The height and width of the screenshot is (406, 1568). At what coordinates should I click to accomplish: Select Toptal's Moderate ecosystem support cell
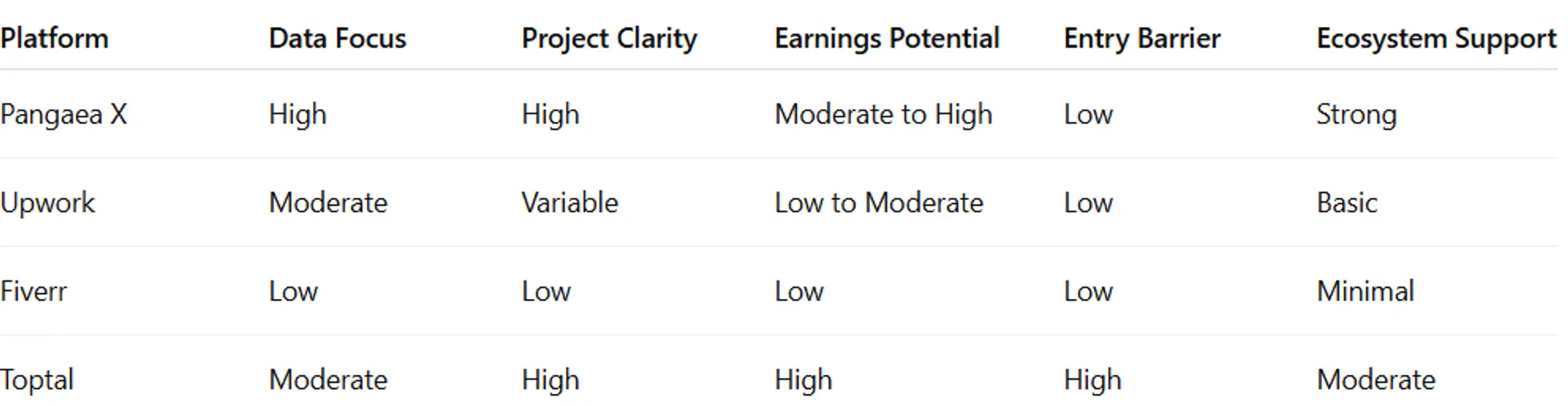tap(1375, 380)
